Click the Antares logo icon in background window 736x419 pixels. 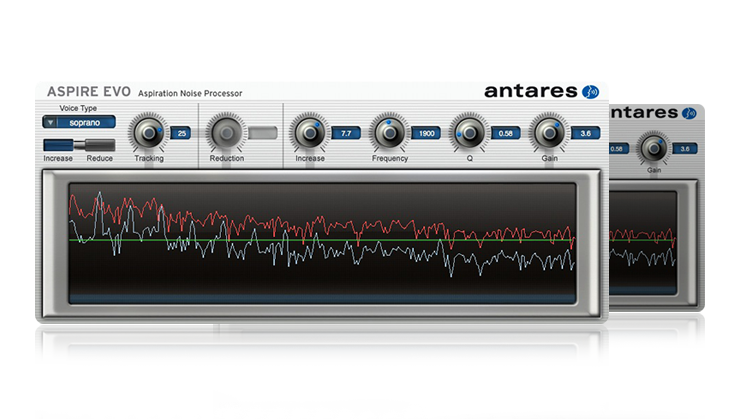pos(689,113)
